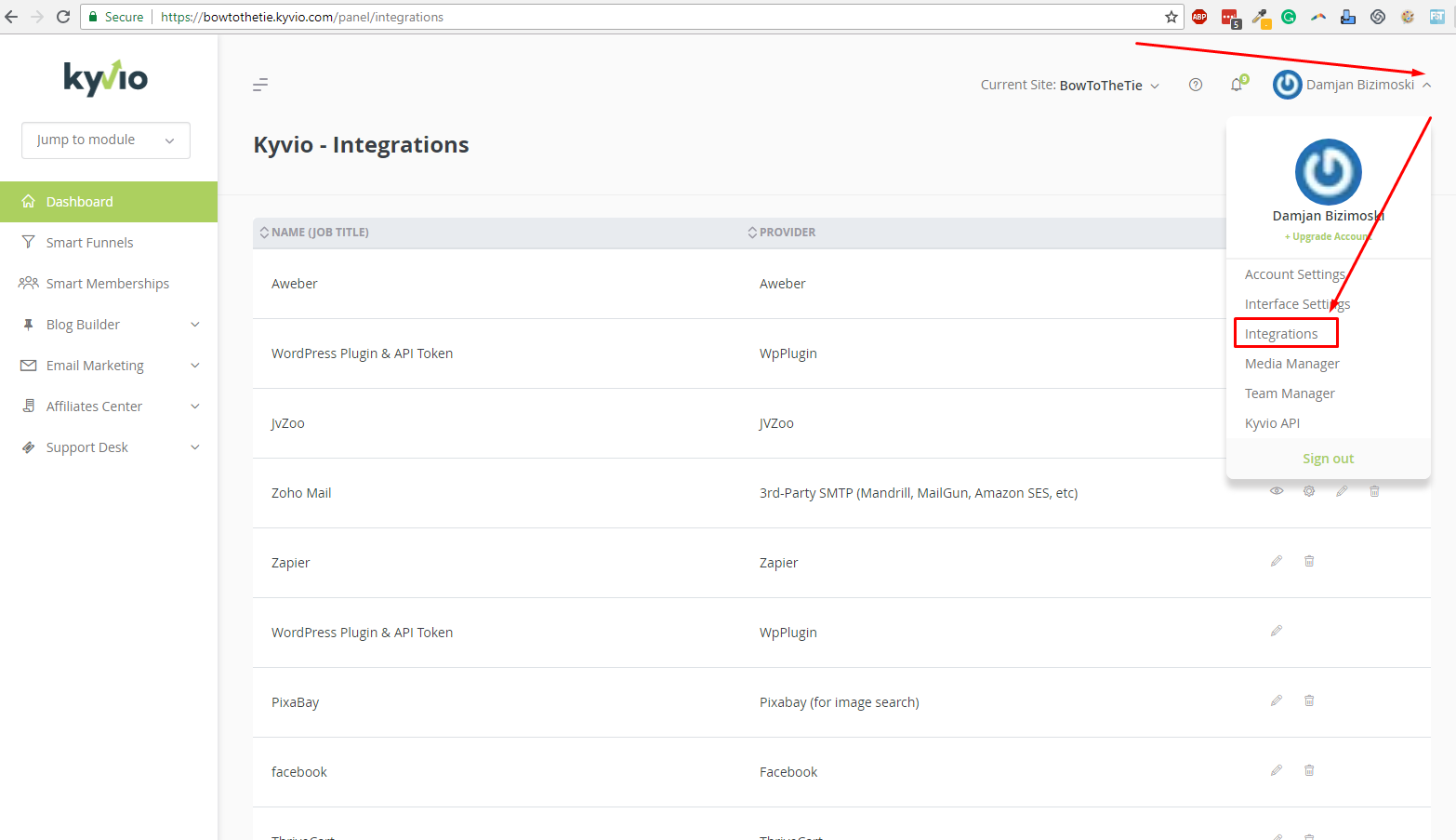Open the LastPass extension icon
This screenshot has width=1456, height=840.
[x=1229, y=18]
